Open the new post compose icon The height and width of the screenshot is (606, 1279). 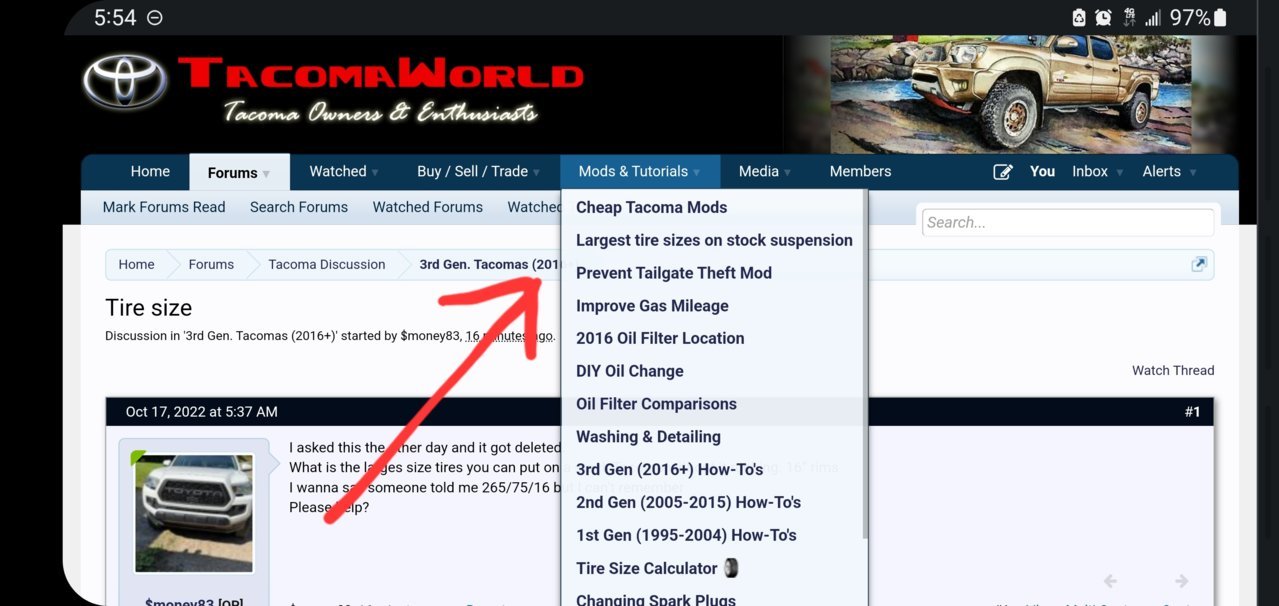1002,172
